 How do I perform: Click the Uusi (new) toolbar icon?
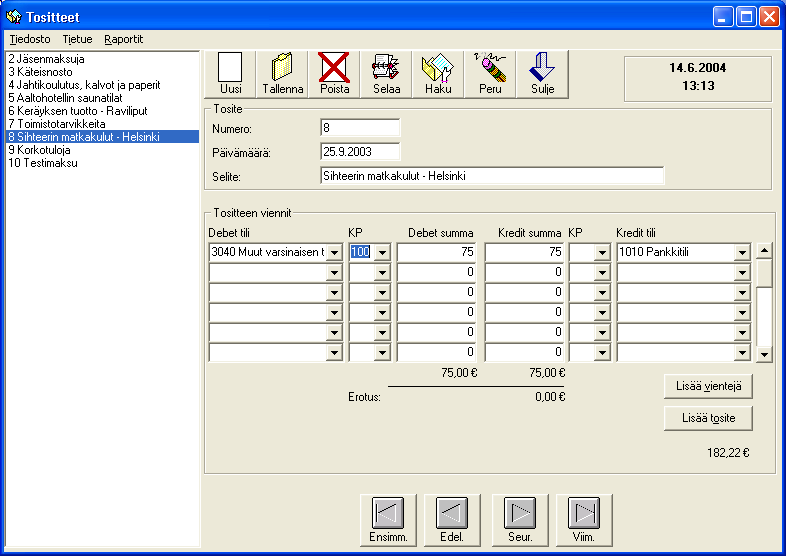click(x=231, y=74)
